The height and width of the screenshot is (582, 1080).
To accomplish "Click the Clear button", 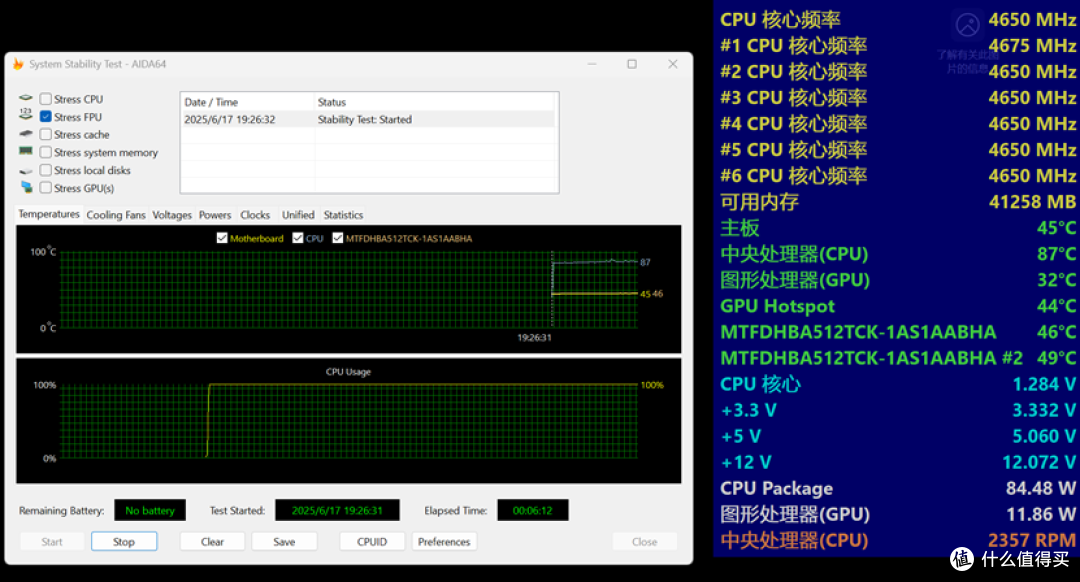I will [x=212, y=542].
